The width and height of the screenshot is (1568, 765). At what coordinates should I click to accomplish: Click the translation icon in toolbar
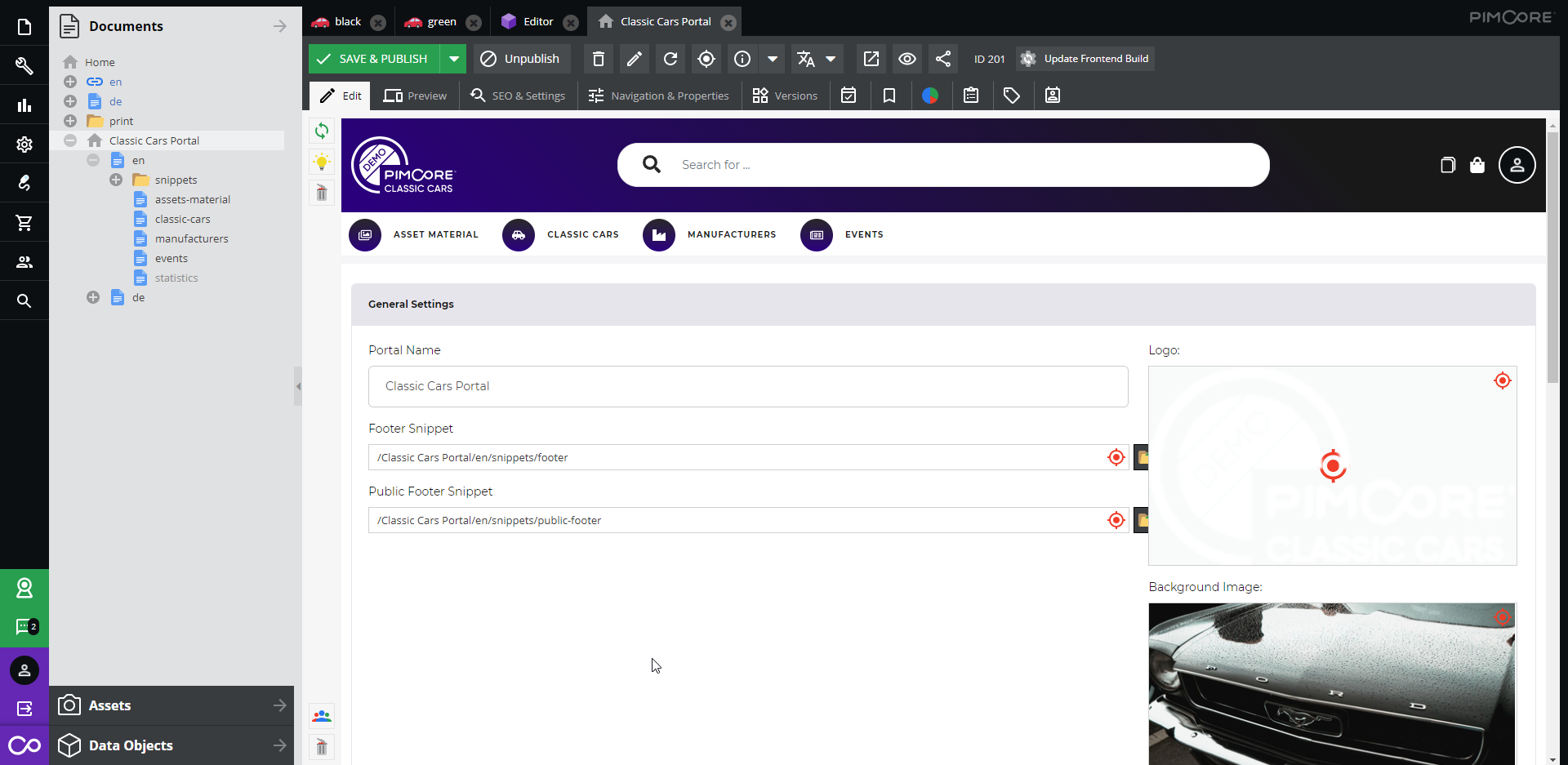click(806, 59)
